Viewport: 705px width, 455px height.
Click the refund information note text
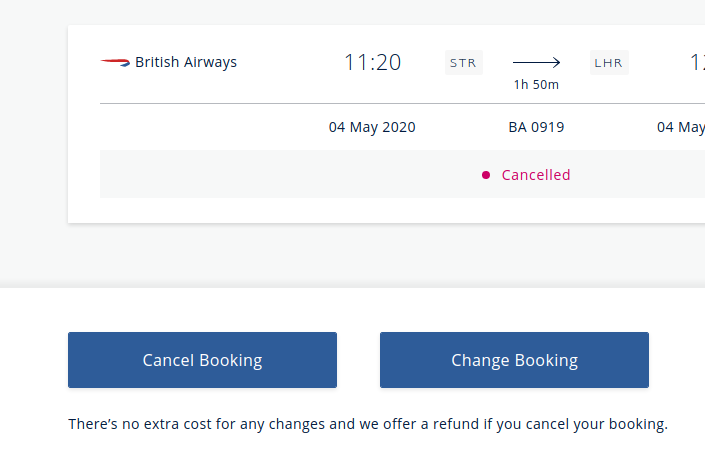click(x=368, y=424)
